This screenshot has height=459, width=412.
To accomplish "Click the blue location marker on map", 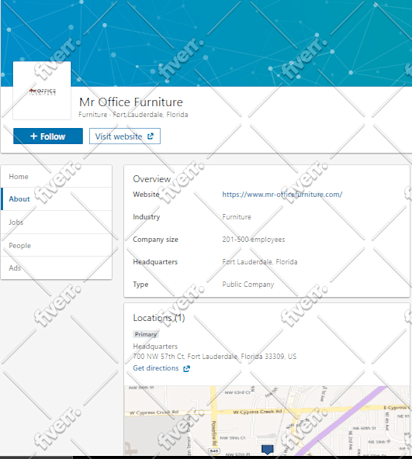I will 267,449.
